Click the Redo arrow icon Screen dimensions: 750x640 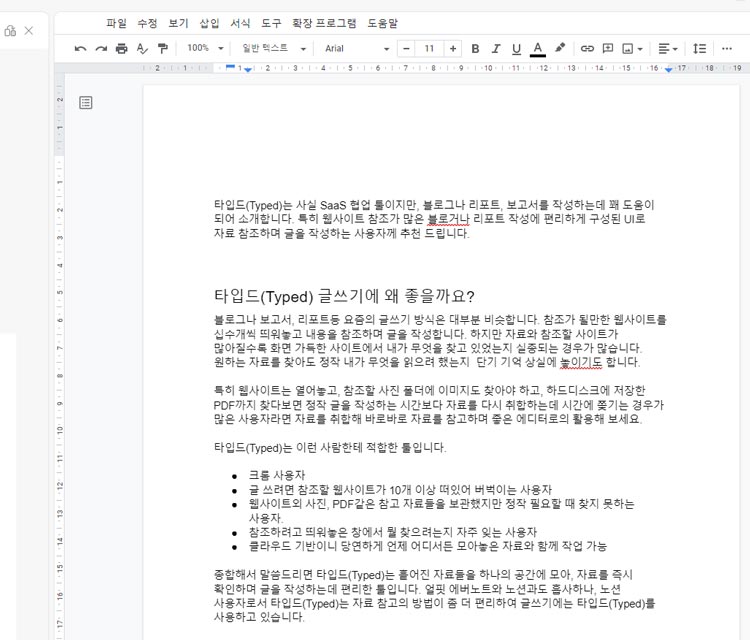coord(101,49)
